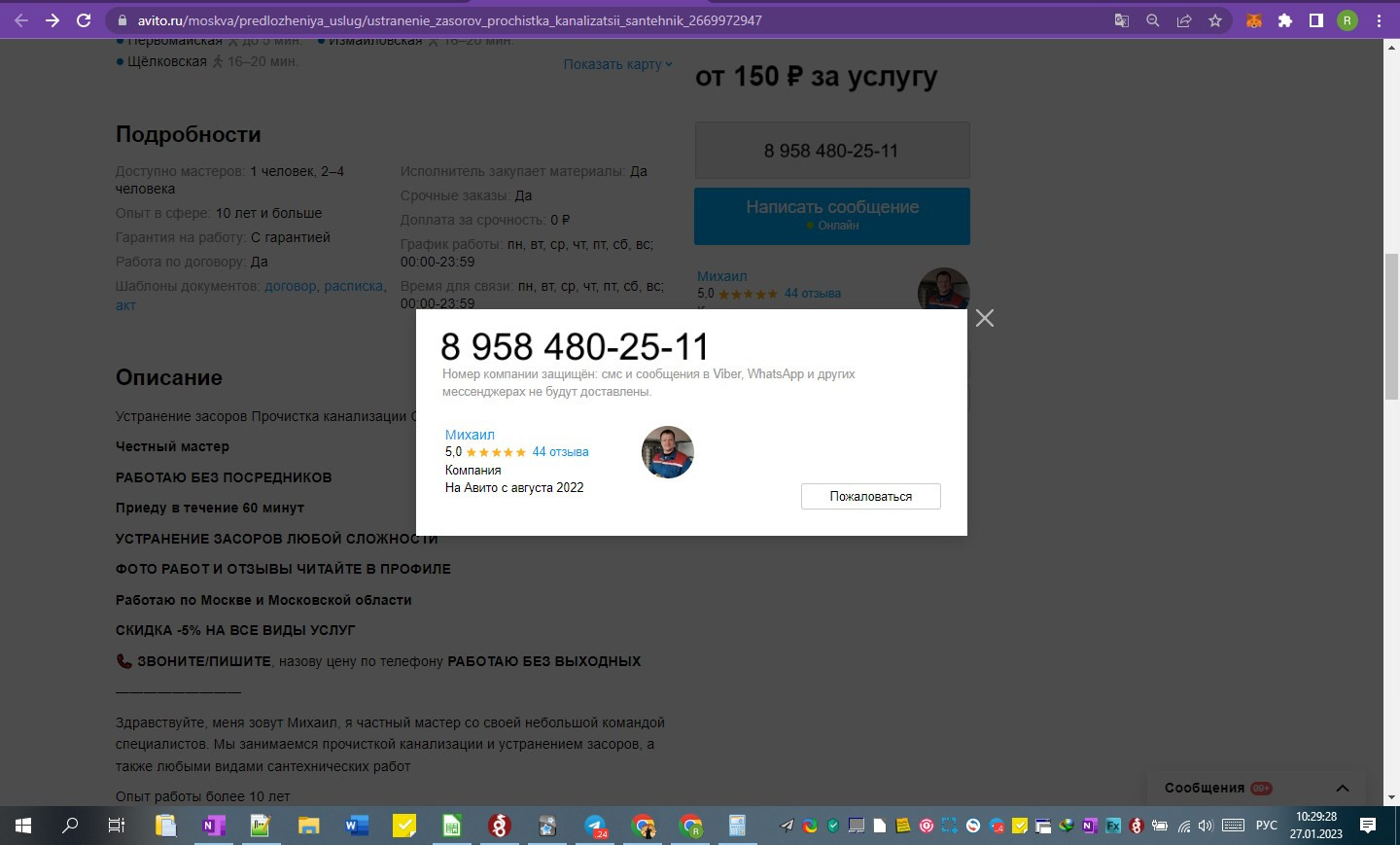This screenshot has height=845, width=1400.
Task: Expand the Показать карту map link
Action: pyautogui.click(x=618, y=64)
